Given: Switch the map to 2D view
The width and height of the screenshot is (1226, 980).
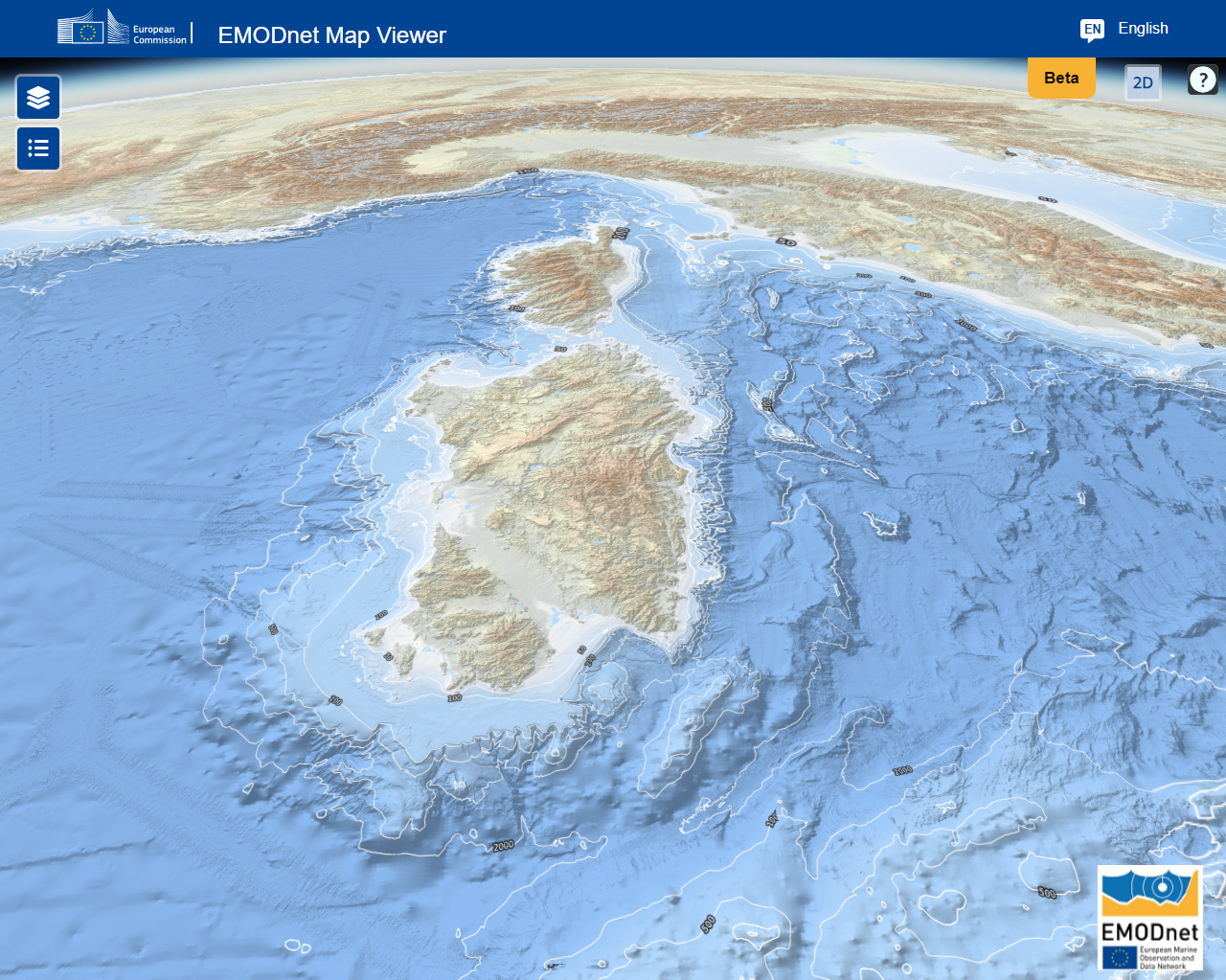Looking at the screenshot, I should pyautogui.click(x=1143, y=83).
